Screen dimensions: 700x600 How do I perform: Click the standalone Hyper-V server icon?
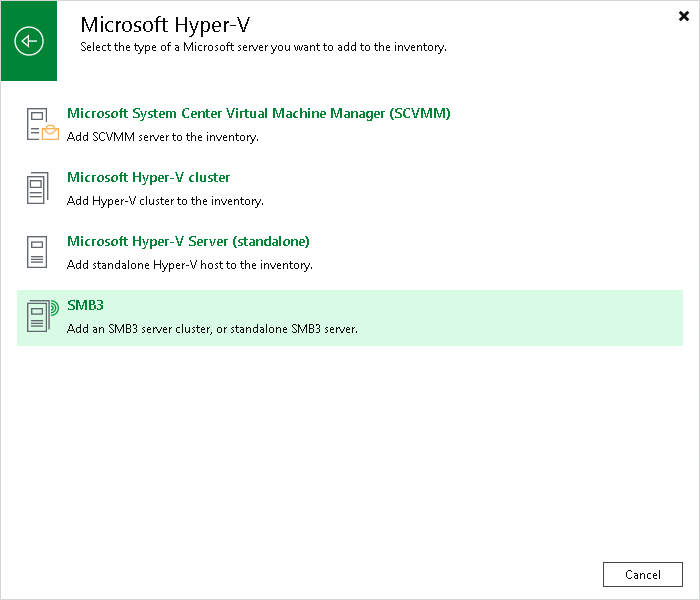tap(37, 252)
